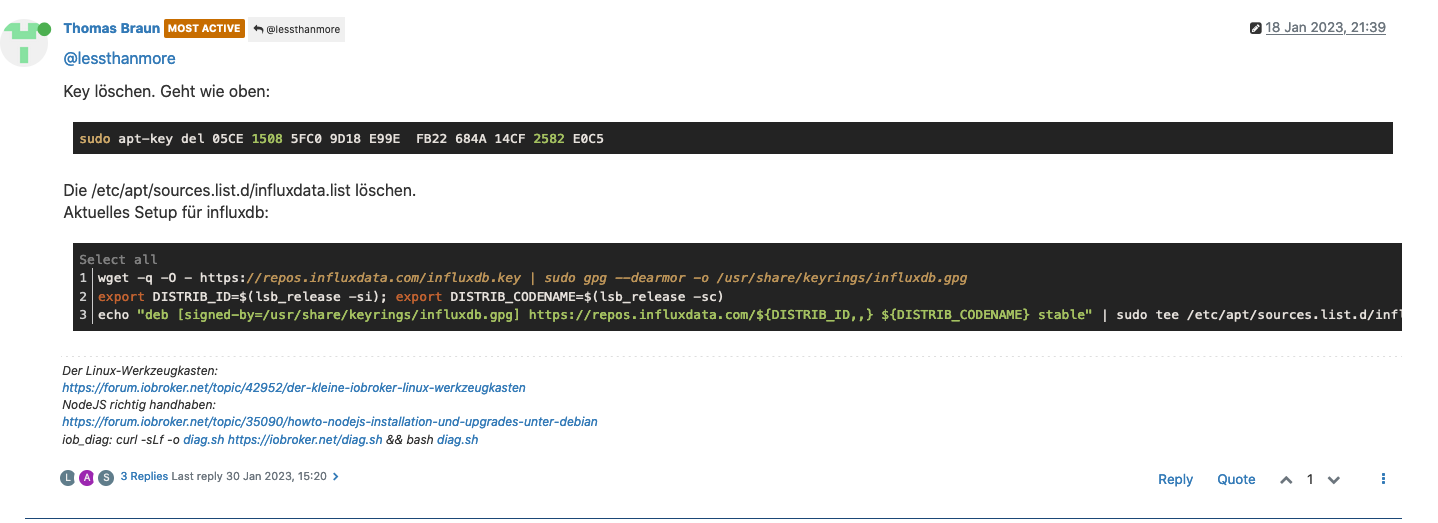
Task: Click the reply-to @lessthanmore arrow badge
Action: coord(296,29)
